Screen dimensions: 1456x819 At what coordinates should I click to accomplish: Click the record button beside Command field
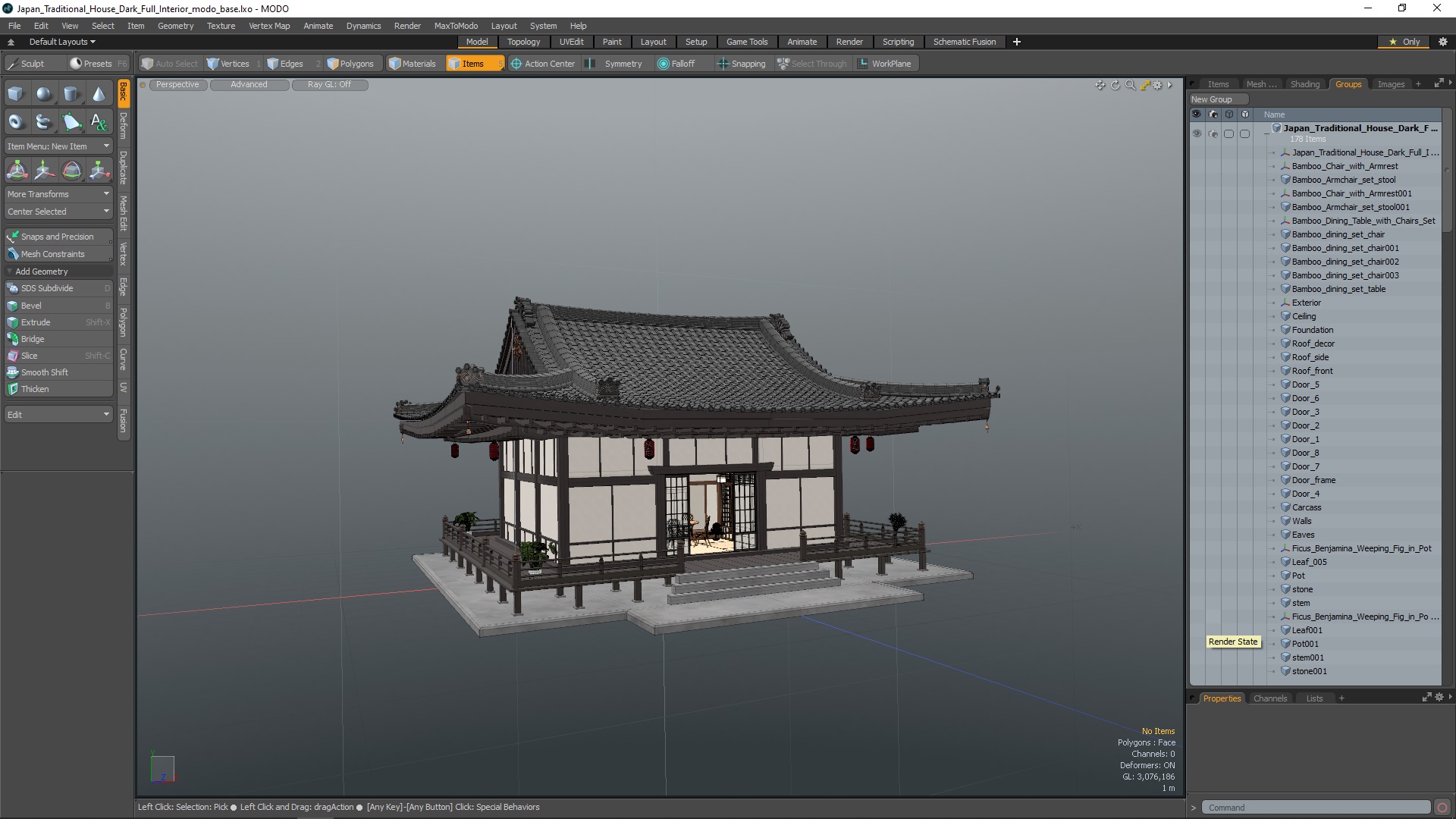click(1442, 808)
